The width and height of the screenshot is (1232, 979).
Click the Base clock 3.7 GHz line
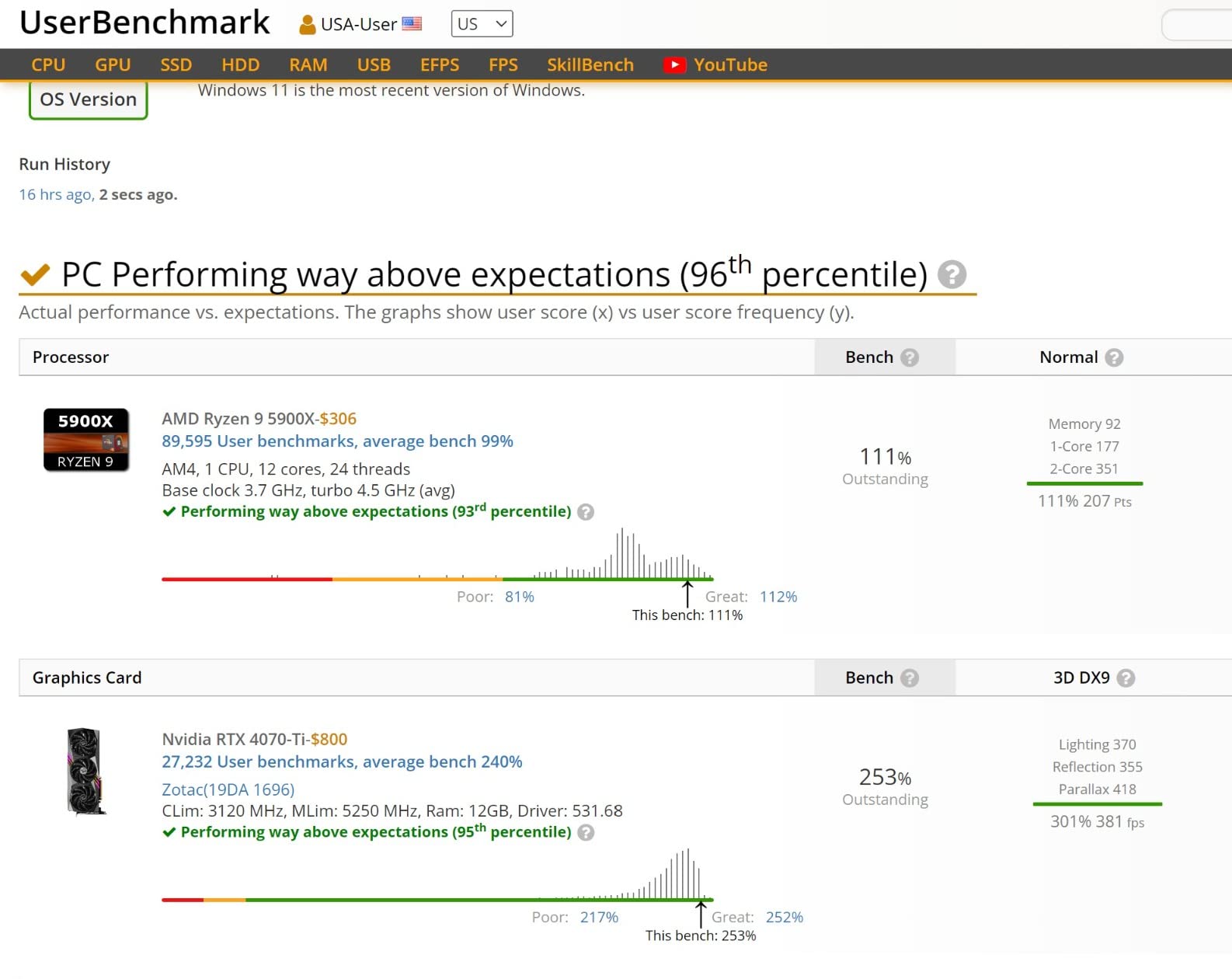(308, 491)
